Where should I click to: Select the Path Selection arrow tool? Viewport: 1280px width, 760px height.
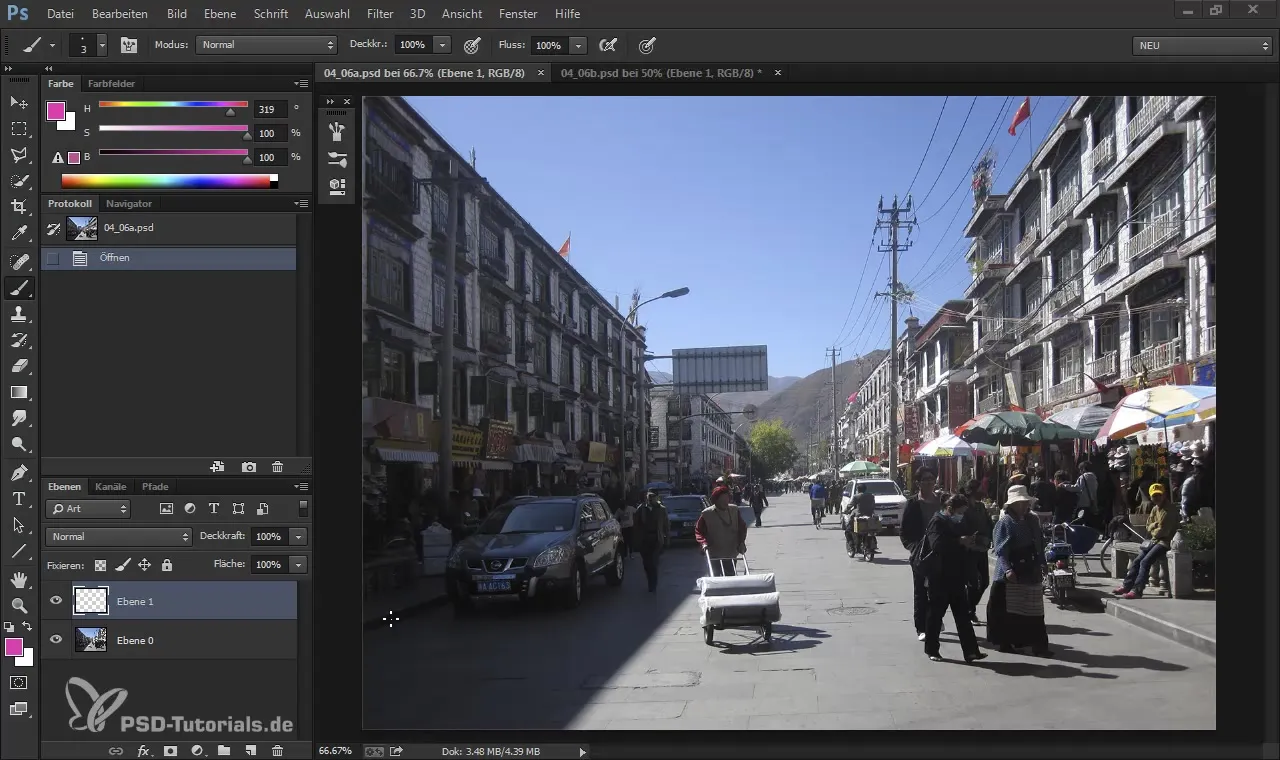pyautogui.click(x=19, y=524)
